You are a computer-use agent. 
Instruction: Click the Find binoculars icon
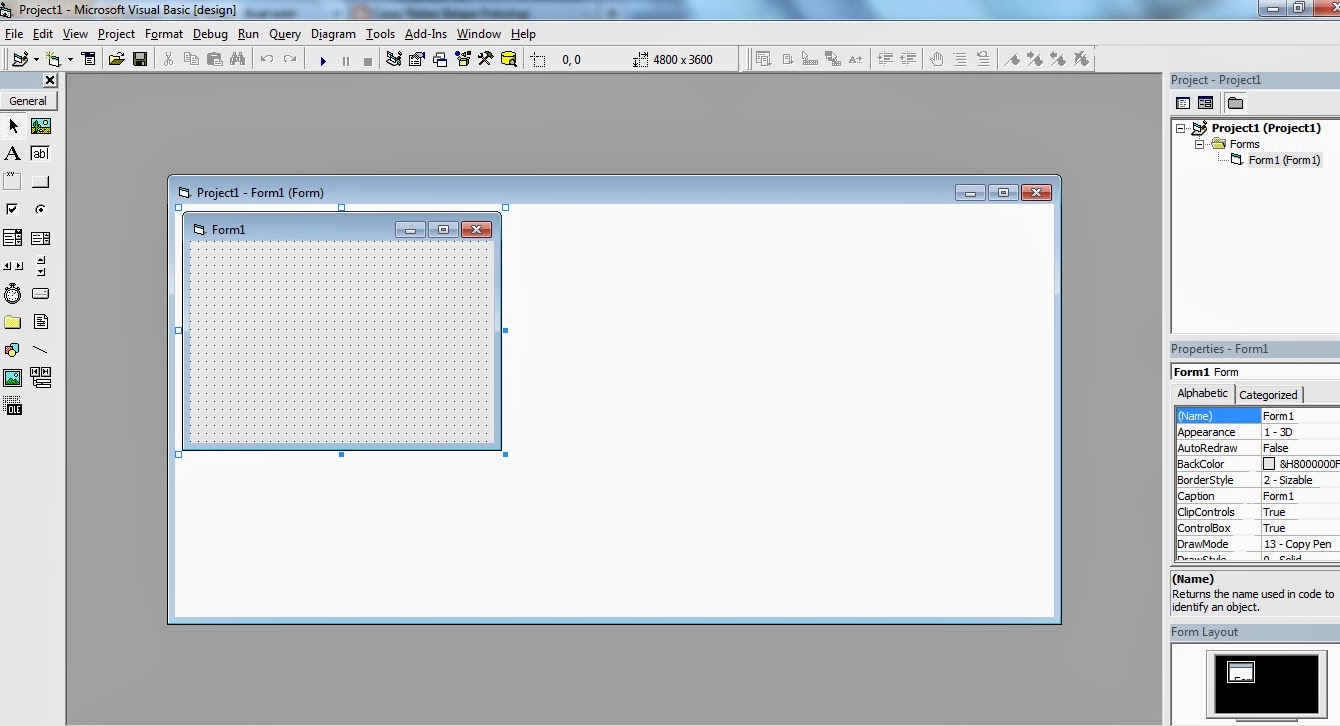click(x=237, y=60)
